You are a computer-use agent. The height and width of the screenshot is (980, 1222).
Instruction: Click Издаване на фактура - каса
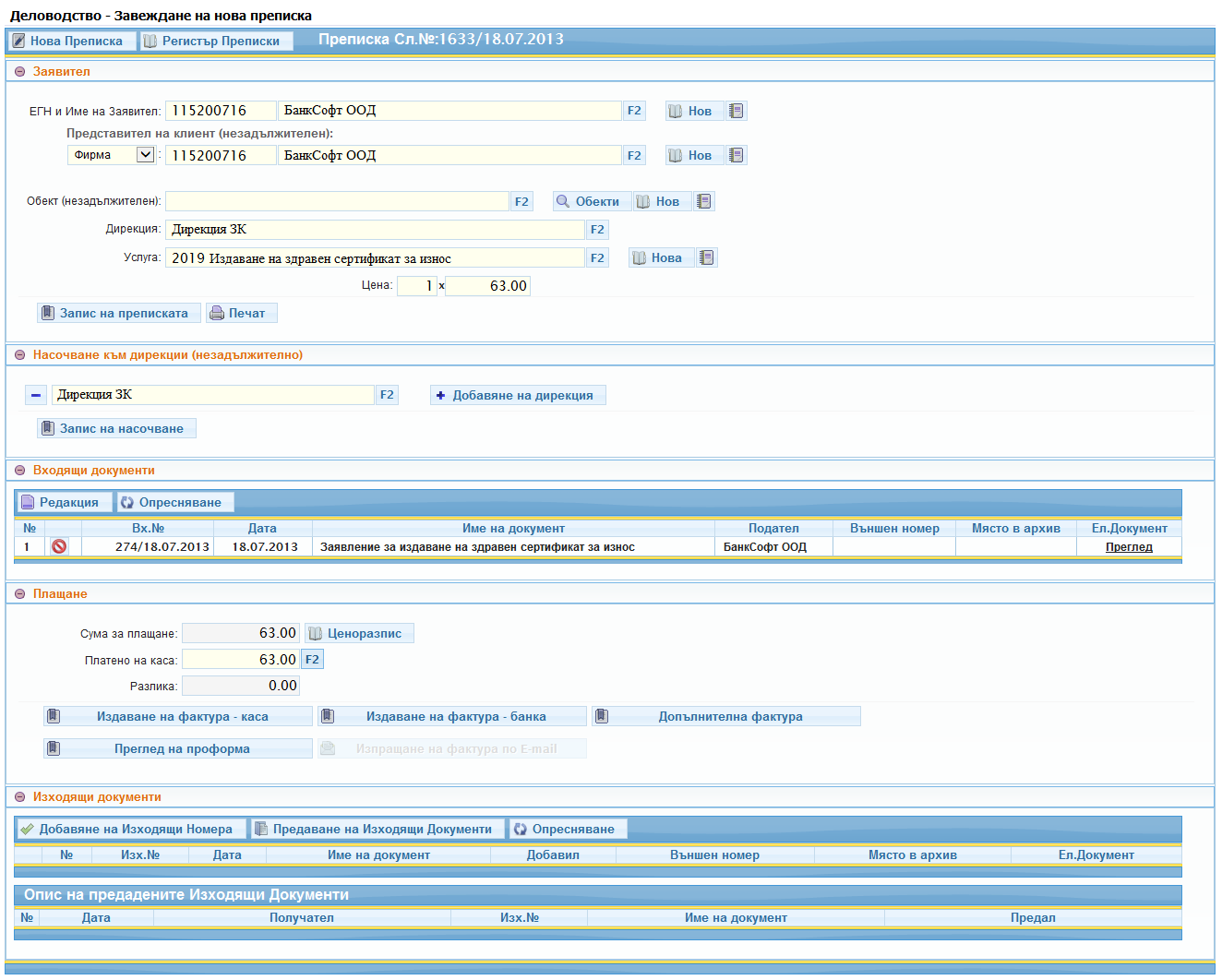point(178,717)
